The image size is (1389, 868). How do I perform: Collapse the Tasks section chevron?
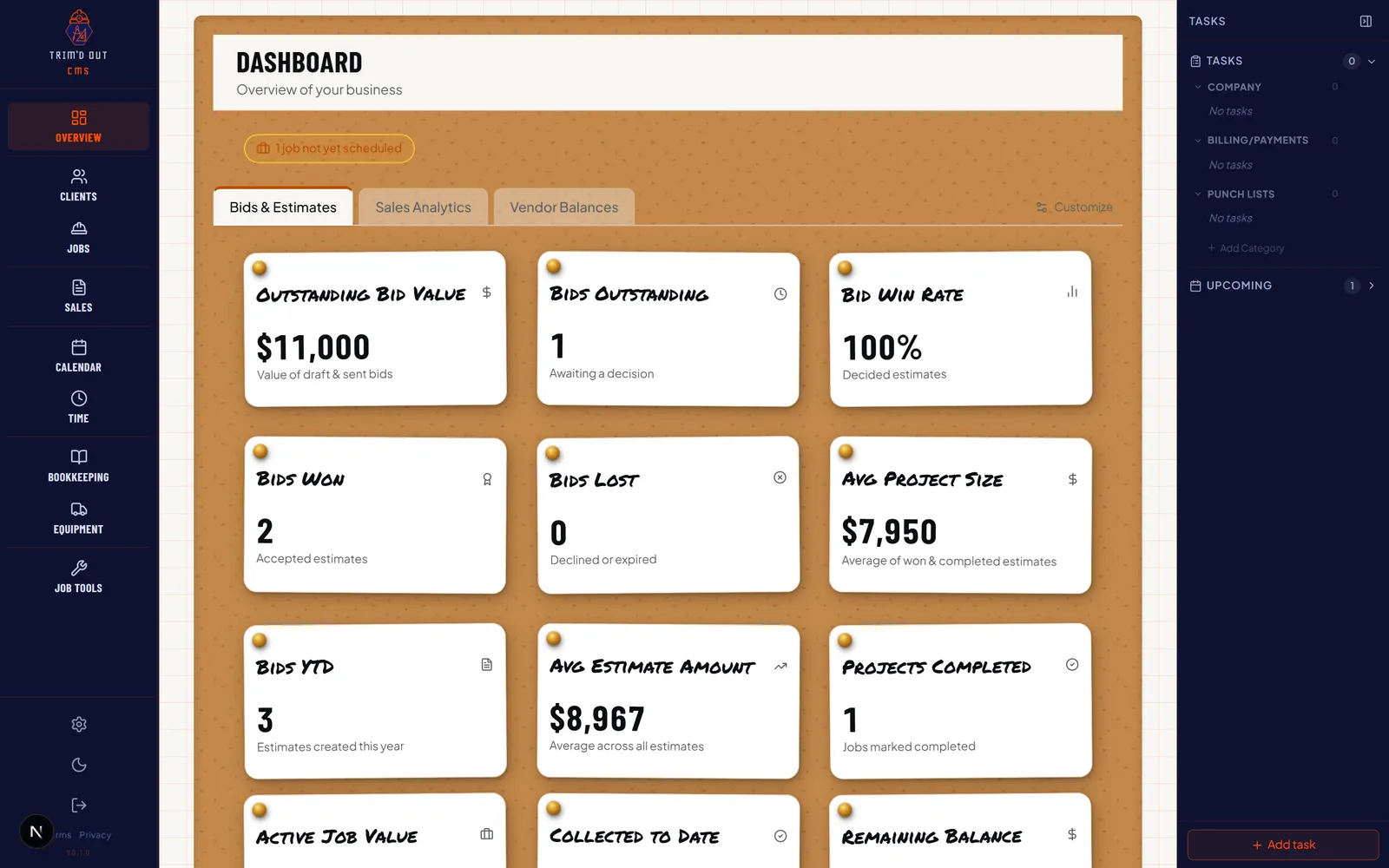click(x=1372, y=62)
